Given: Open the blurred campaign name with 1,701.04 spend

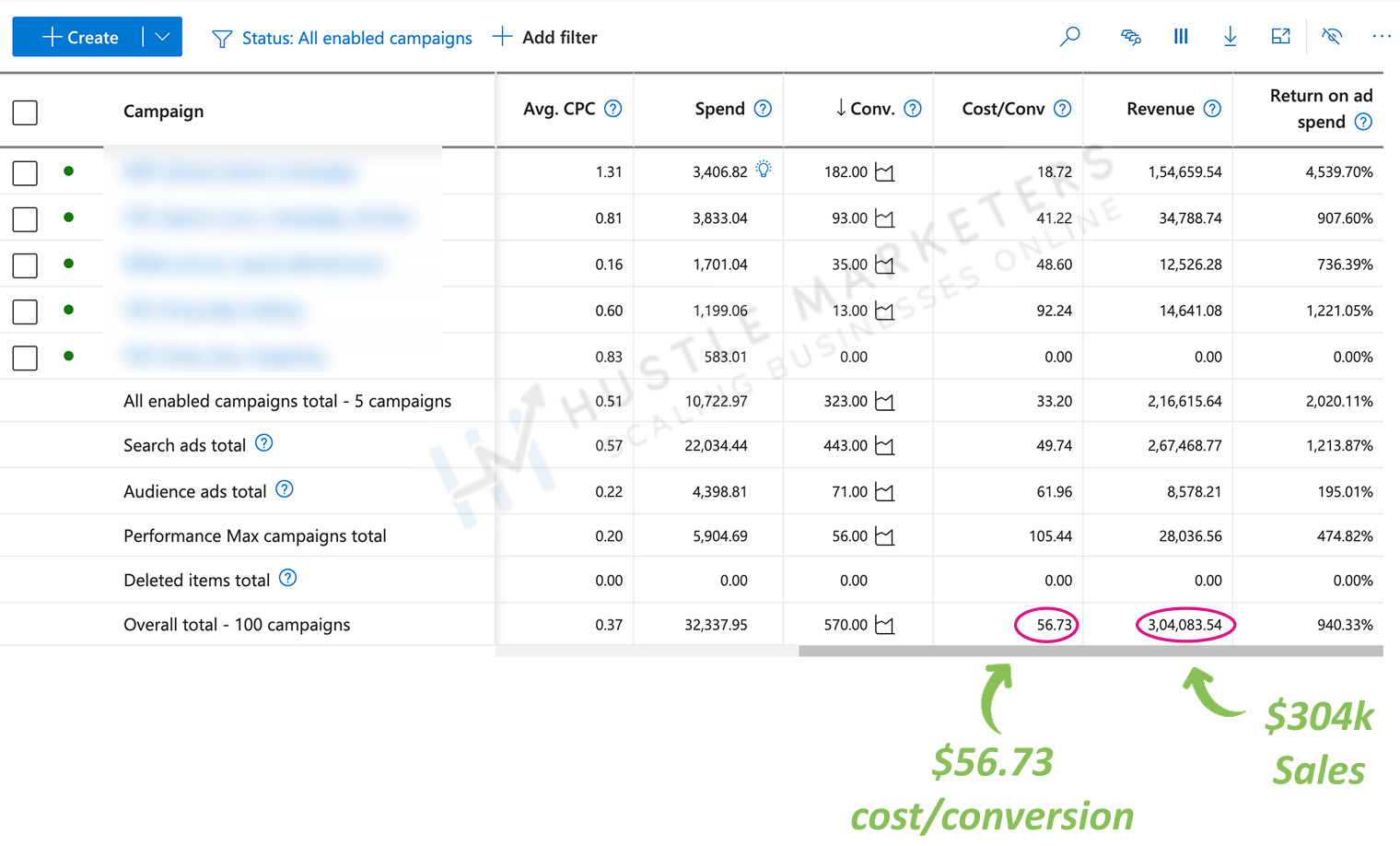Looking at the screenshot, I should pyautogui.click(x=252, y=264).
